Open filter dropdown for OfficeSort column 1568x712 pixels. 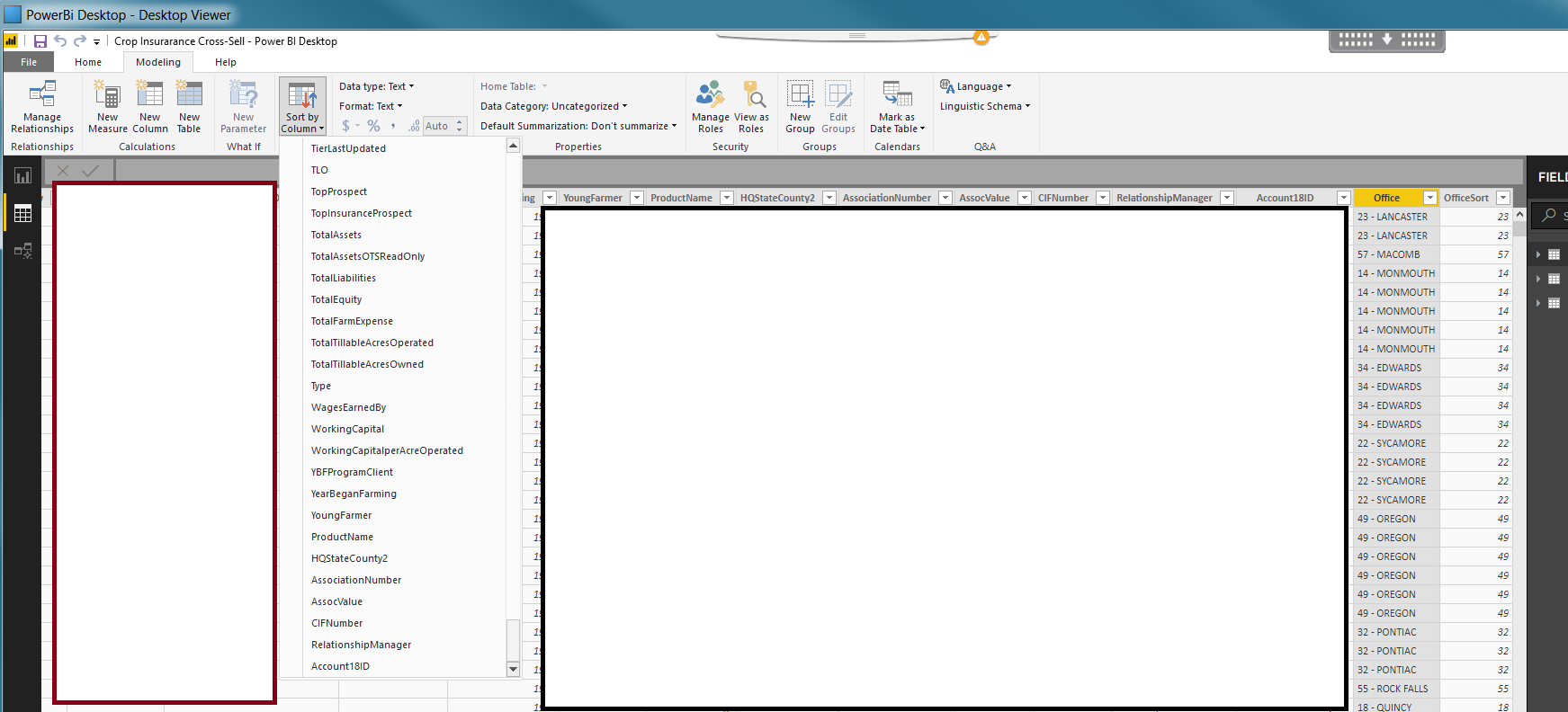tap(1502, 198)
